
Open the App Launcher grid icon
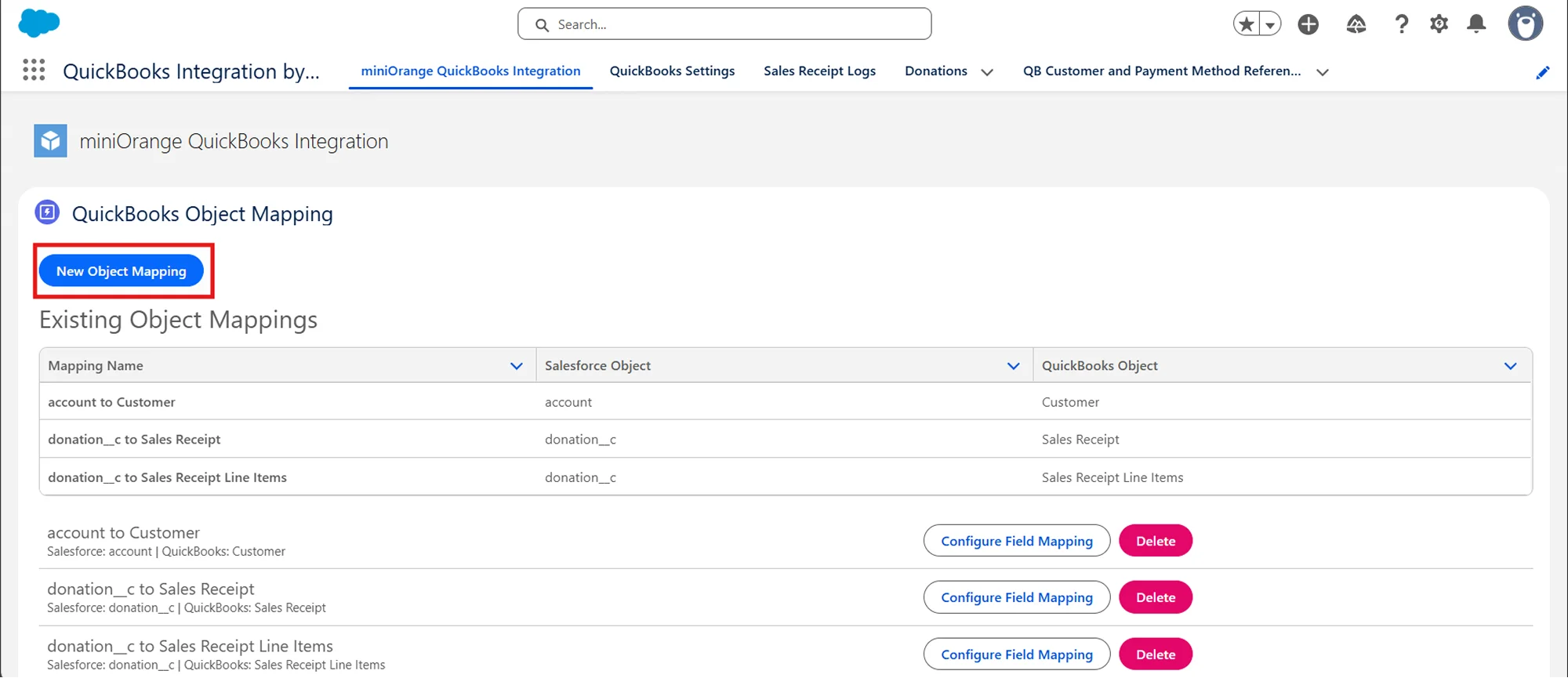point(34,71)
